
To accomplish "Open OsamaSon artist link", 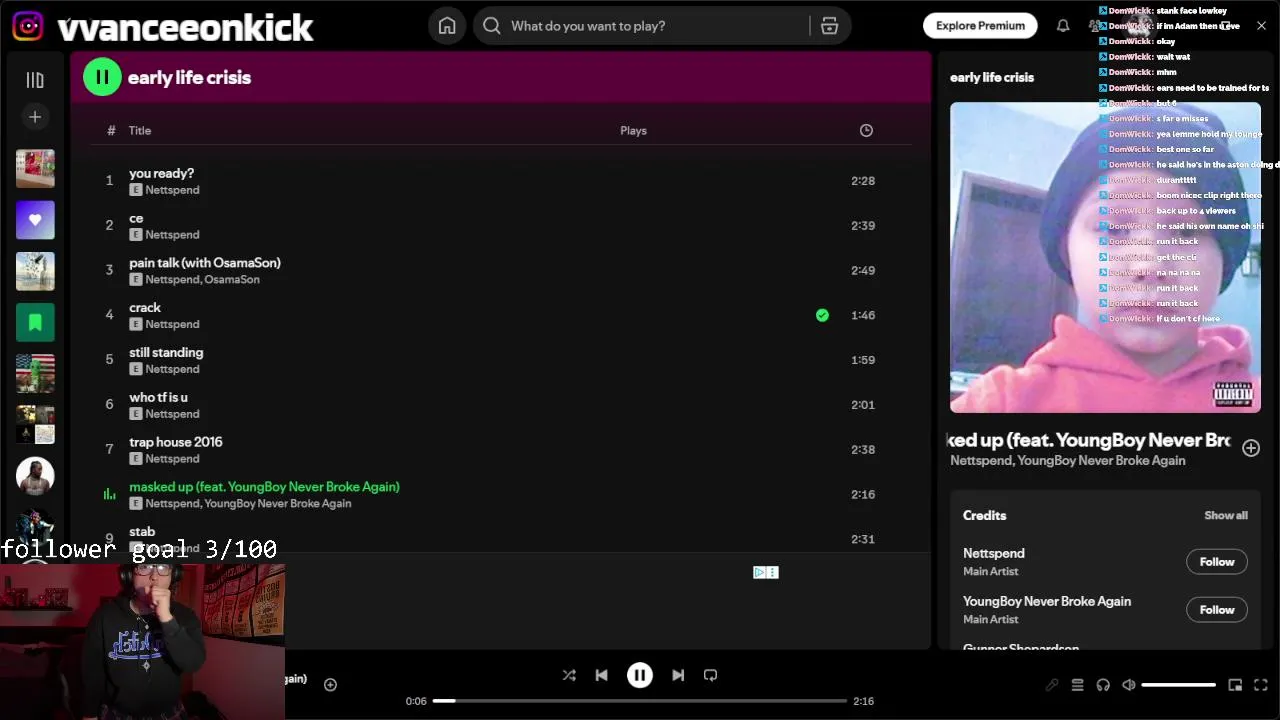I will point(232,280).
